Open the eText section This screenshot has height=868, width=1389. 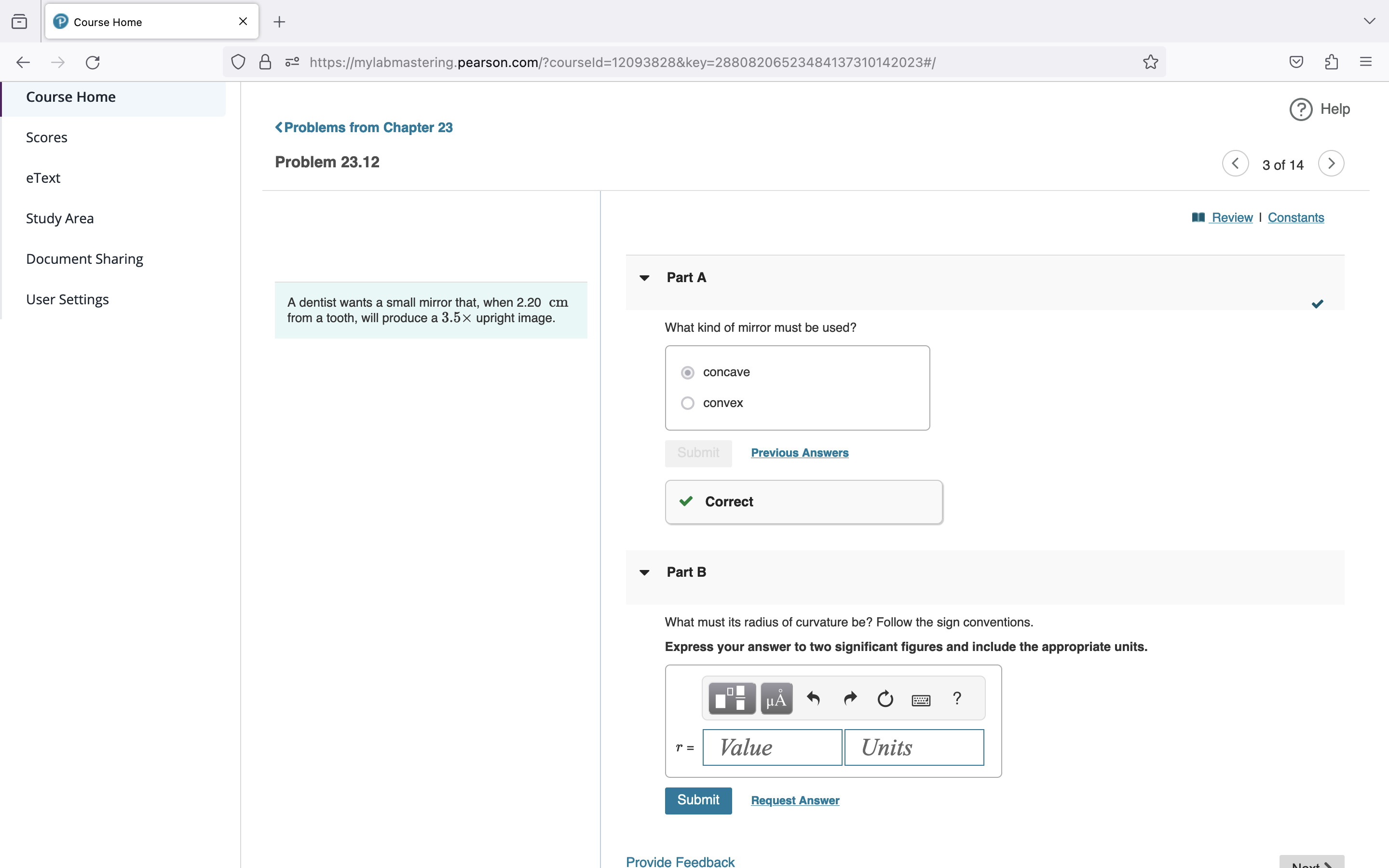(43, 178)
